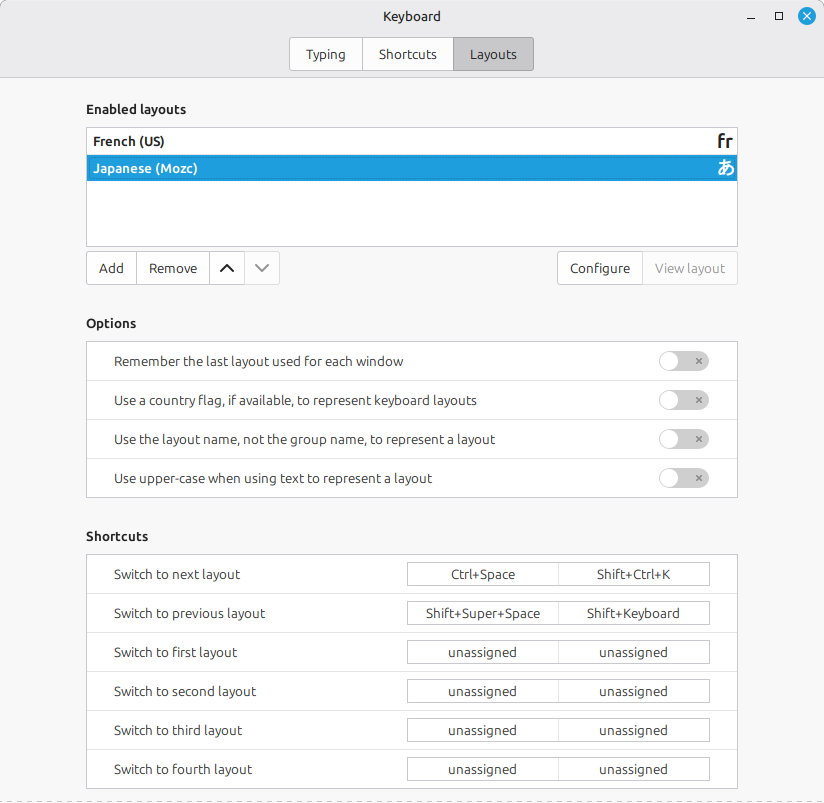The height and width of the screenshot is (803, 824).
Task: Toggle country flag for keyboard layouts
Action: [x=684, y=400]
